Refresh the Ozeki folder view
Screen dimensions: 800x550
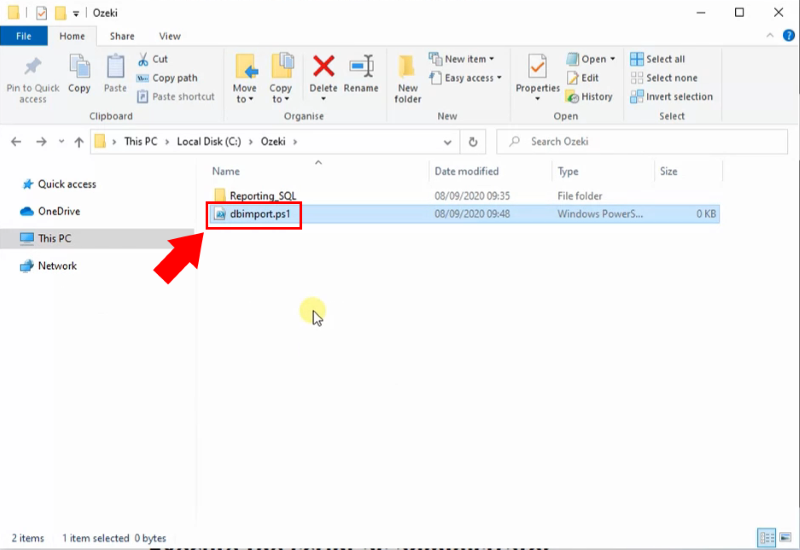473,142
